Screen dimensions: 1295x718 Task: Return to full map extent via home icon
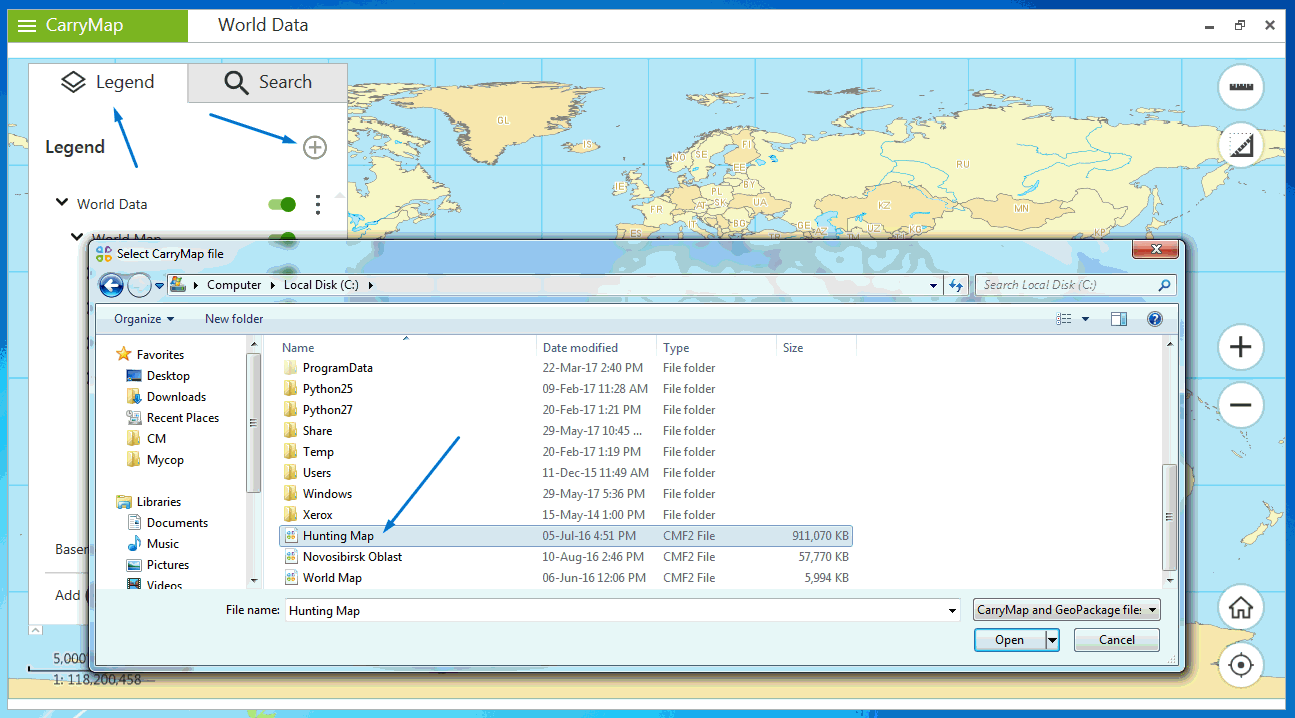[x=1240, y=607]
